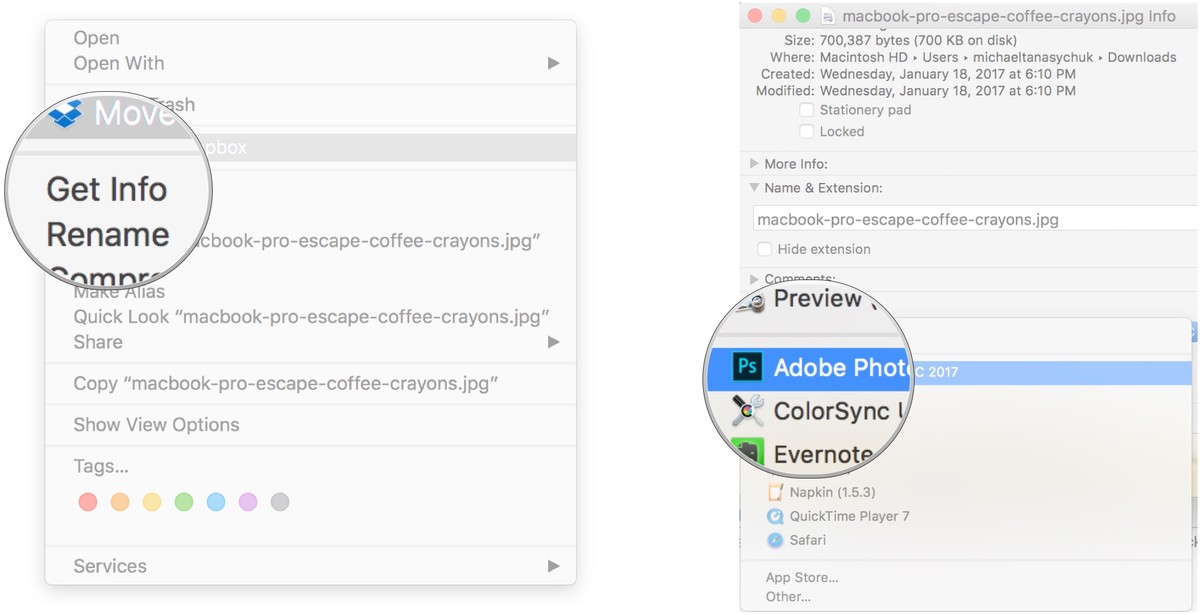This screenshot has height=615, width=1200.
Task: Click the file name field in Name & Extension
Action: 975,220
